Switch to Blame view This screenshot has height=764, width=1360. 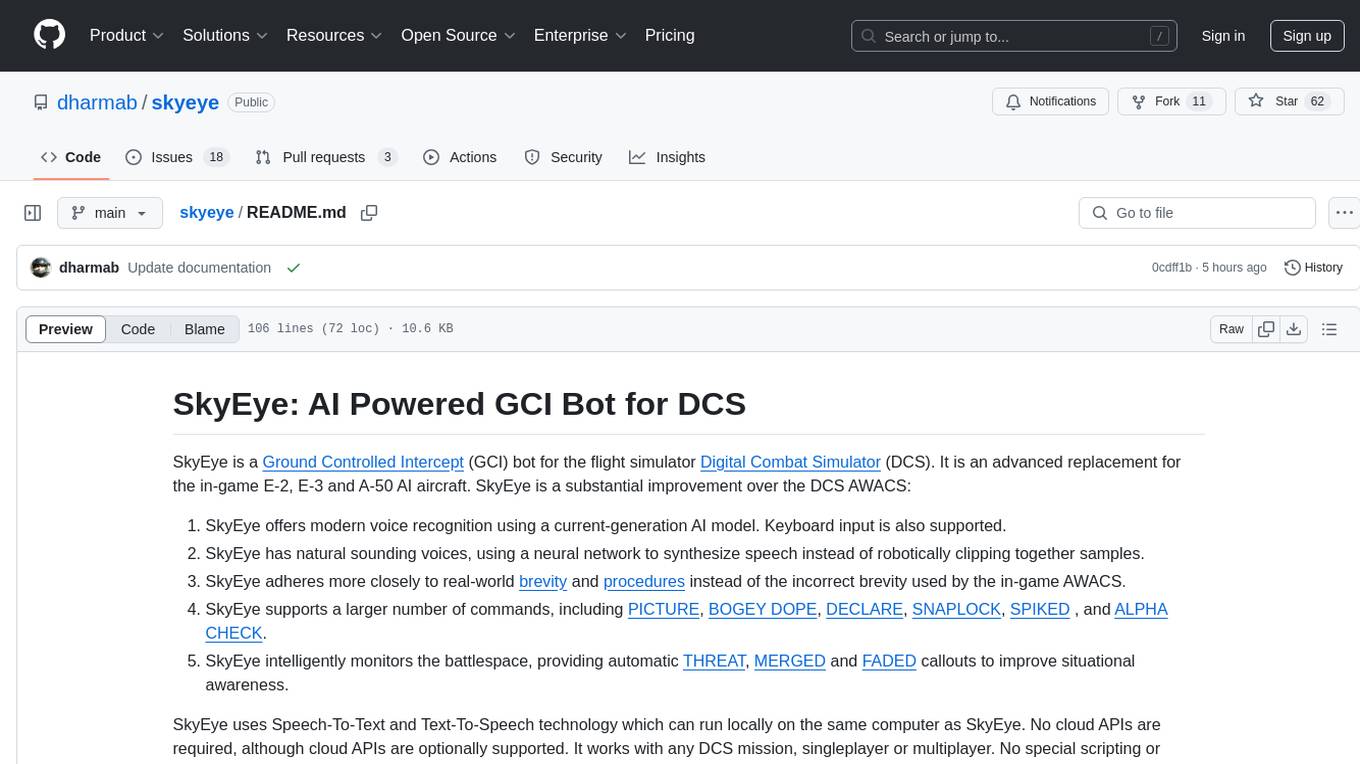(x=204, y=329)
